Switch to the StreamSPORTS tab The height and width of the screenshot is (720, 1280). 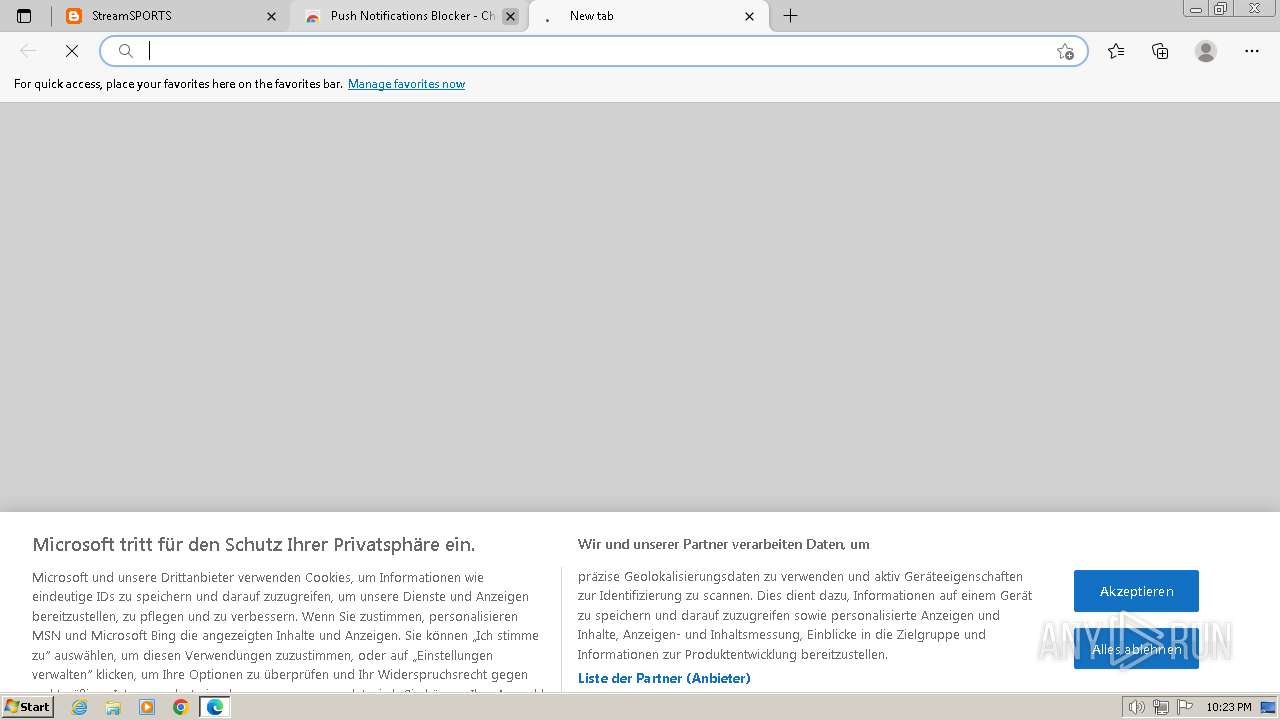171,16
